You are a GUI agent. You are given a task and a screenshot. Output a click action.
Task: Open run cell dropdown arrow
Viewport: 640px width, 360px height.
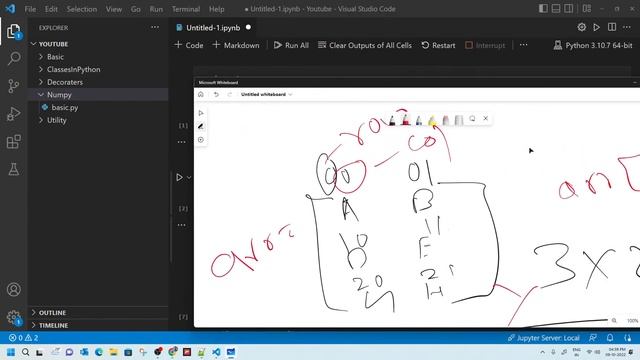tap(189, 177)
